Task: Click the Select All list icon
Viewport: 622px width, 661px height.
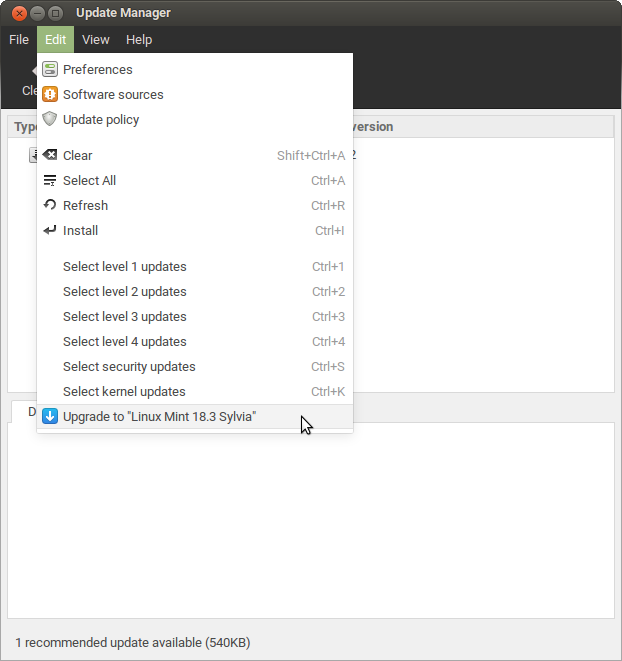Action: pyautogui.click(x=50, y=180)
